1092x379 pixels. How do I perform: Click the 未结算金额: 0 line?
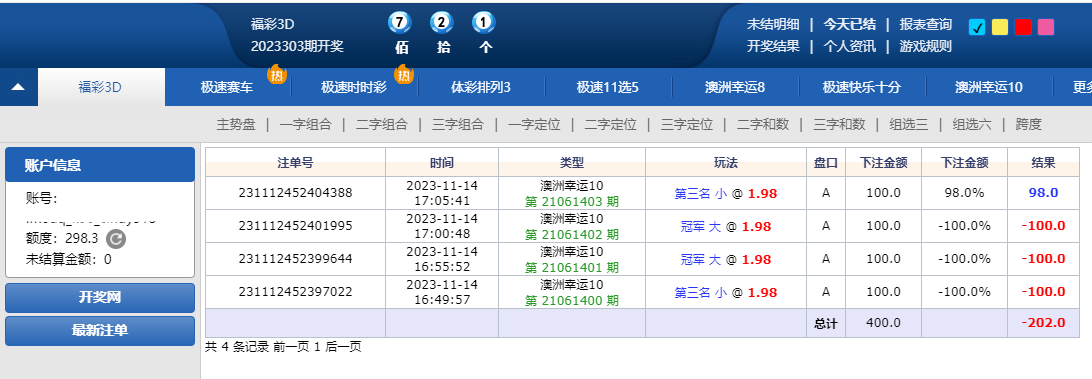click(x=68, y=260)
